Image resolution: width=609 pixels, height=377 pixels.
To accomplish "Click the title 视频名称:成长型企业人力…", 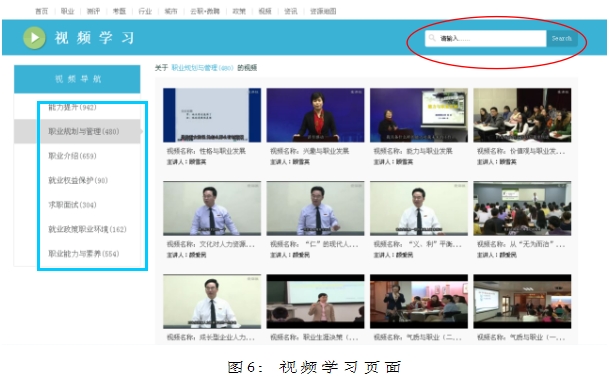I will (211, 337).
